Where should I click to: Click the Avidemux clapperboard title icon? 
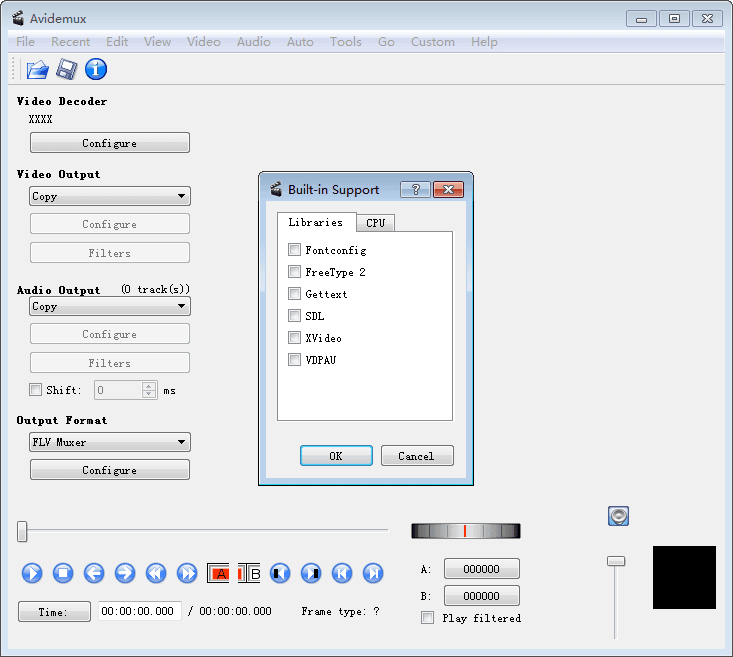click(18, 18)
